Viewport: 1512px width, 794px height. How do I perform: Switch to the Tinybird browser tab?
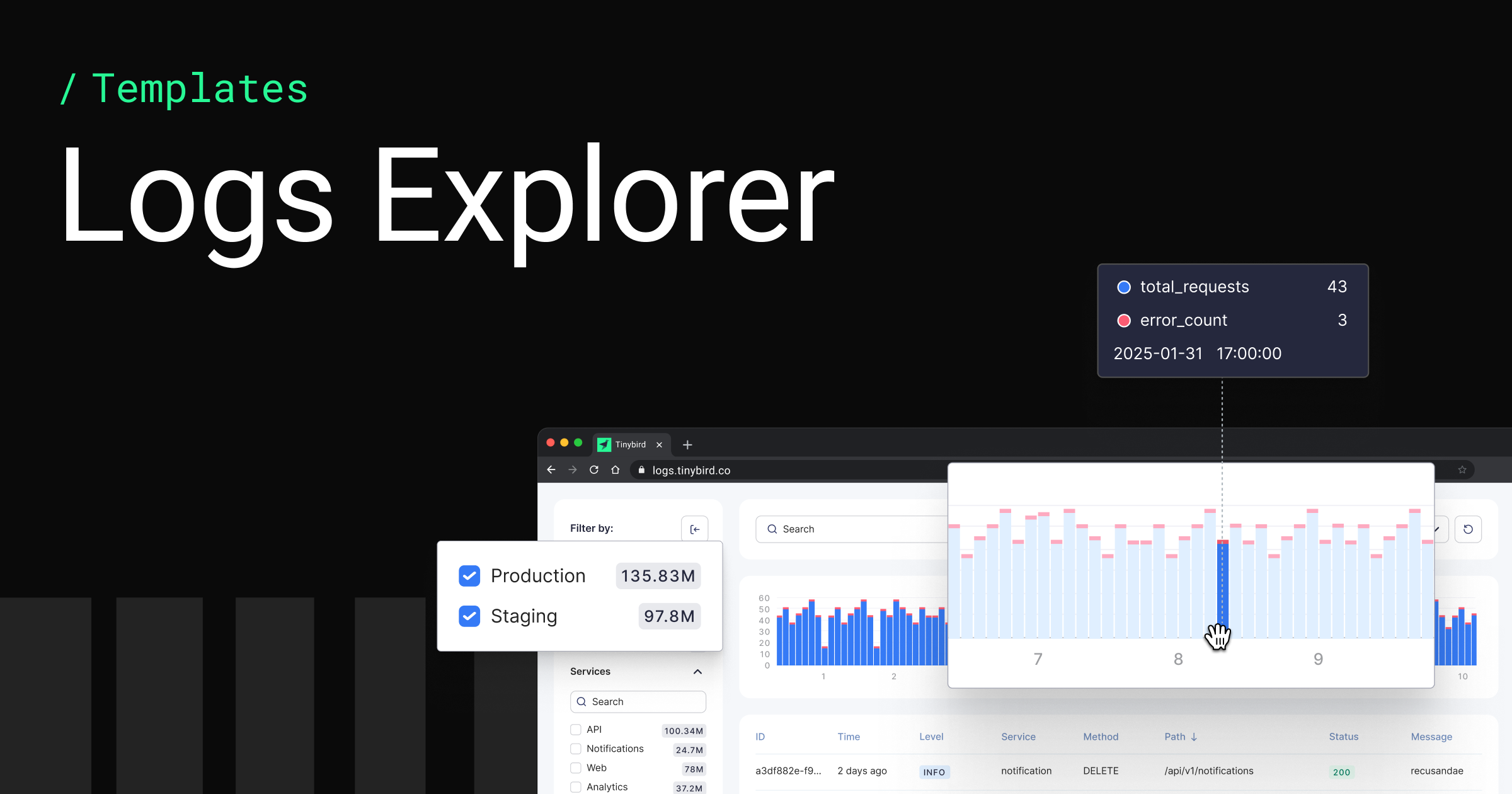click(x=630, y=444)
